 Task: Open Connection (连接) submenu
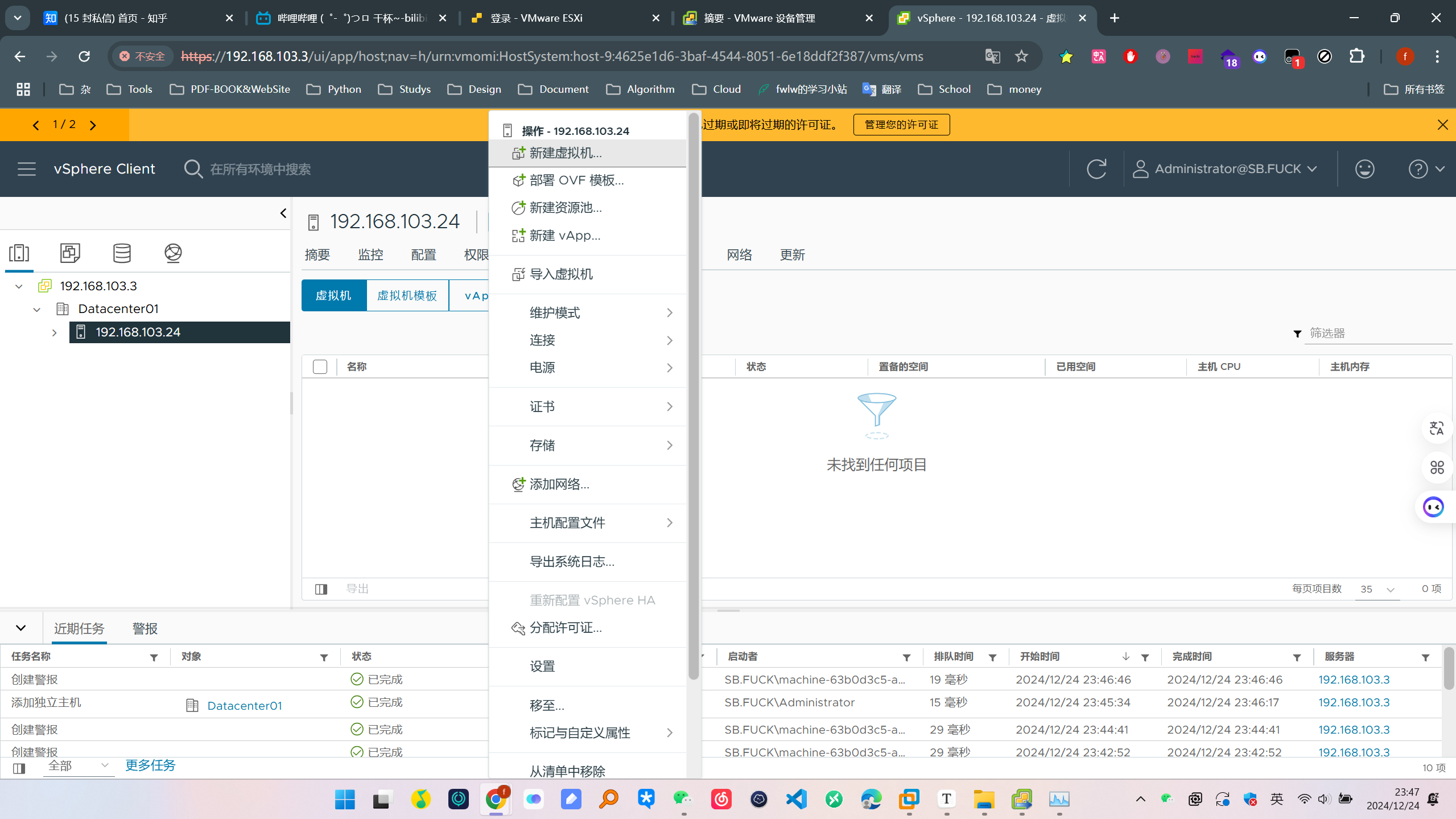tap(587, 340)
